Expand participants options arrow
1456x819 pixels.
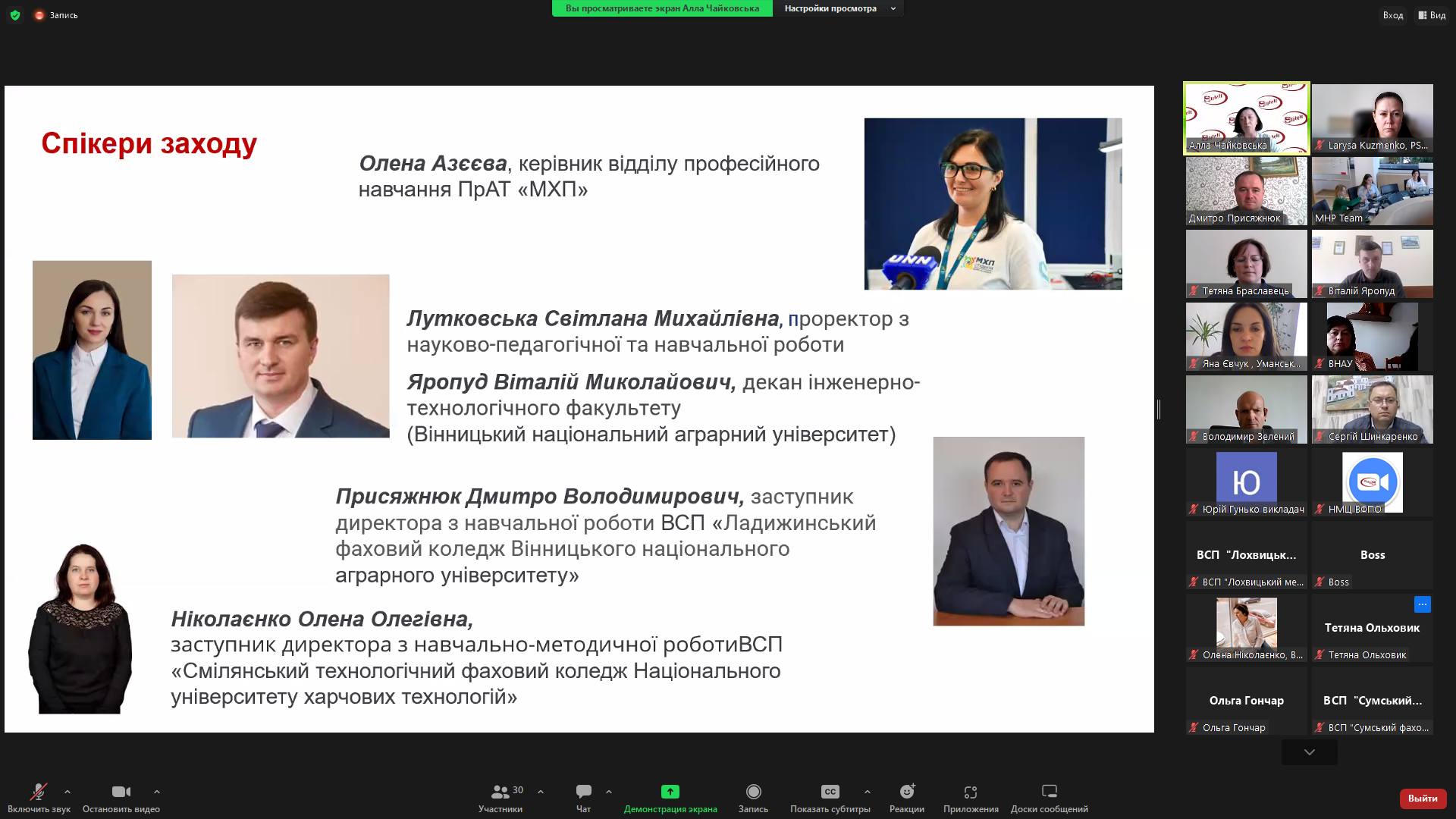pos(541,792)
